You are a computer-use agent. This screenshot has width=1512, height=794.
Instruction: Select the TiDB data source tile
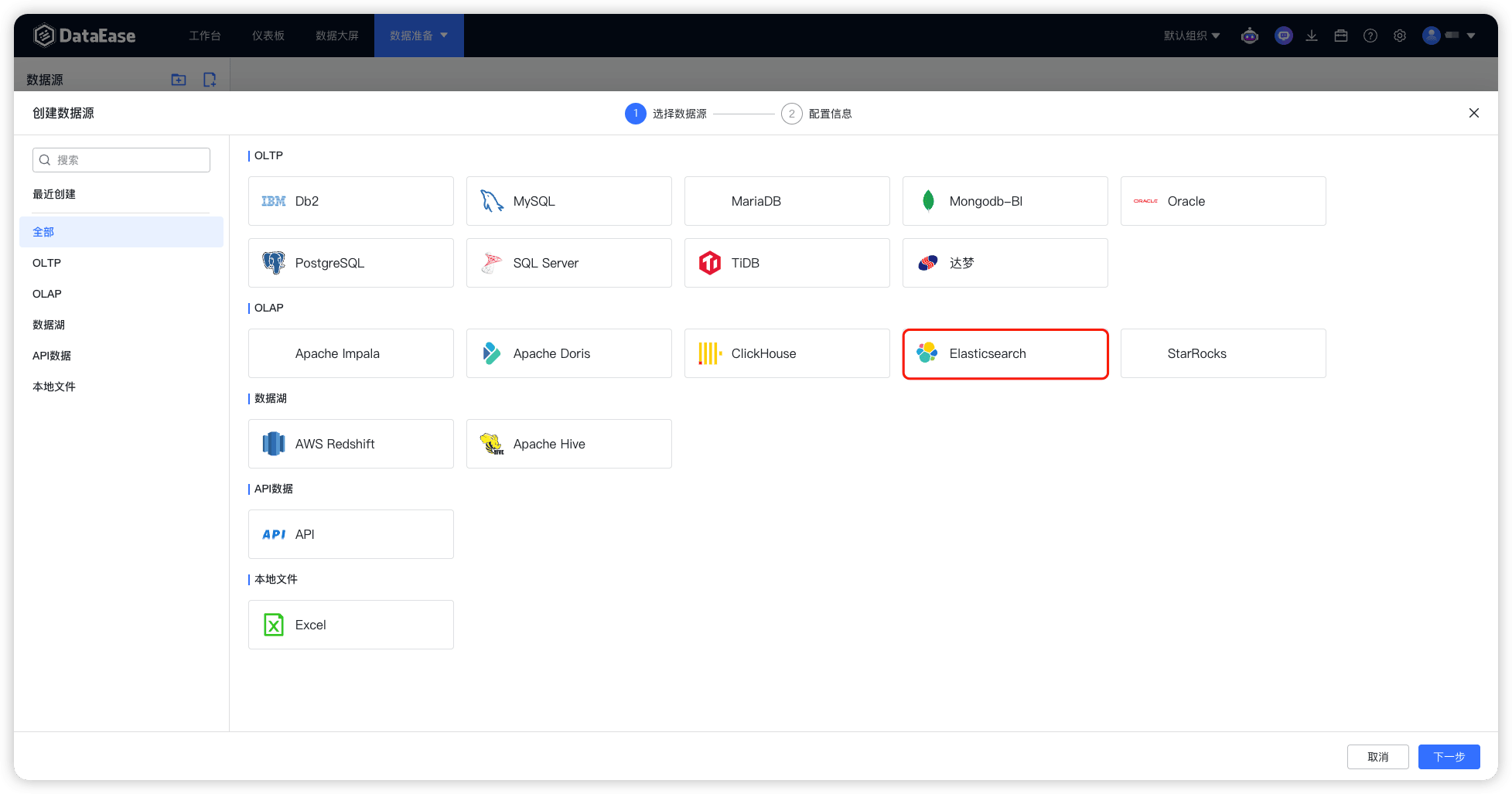click(x=787, y=263)
